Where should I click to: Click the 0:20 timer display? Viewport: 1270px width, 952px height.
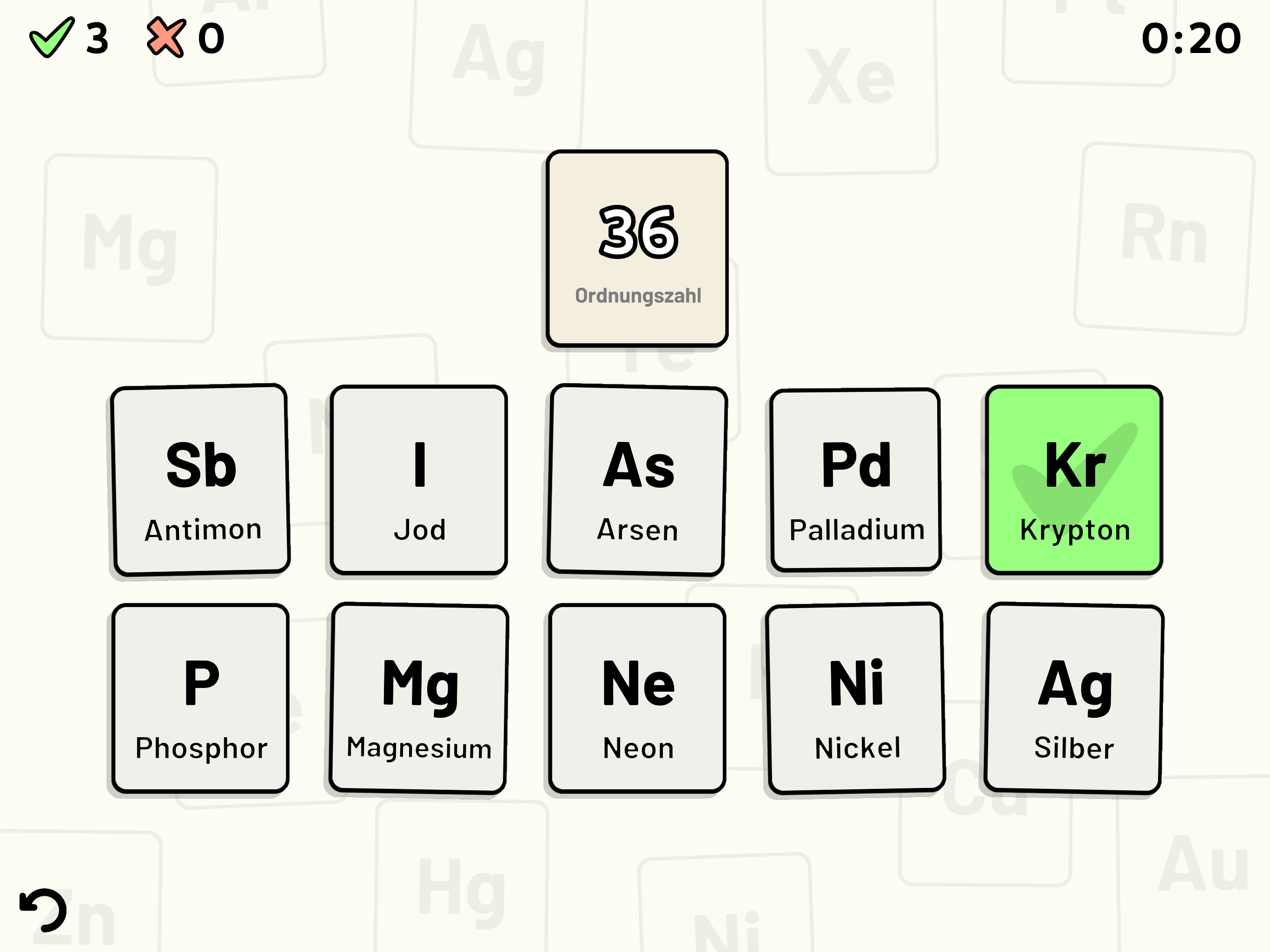(x=1191, y=39)
